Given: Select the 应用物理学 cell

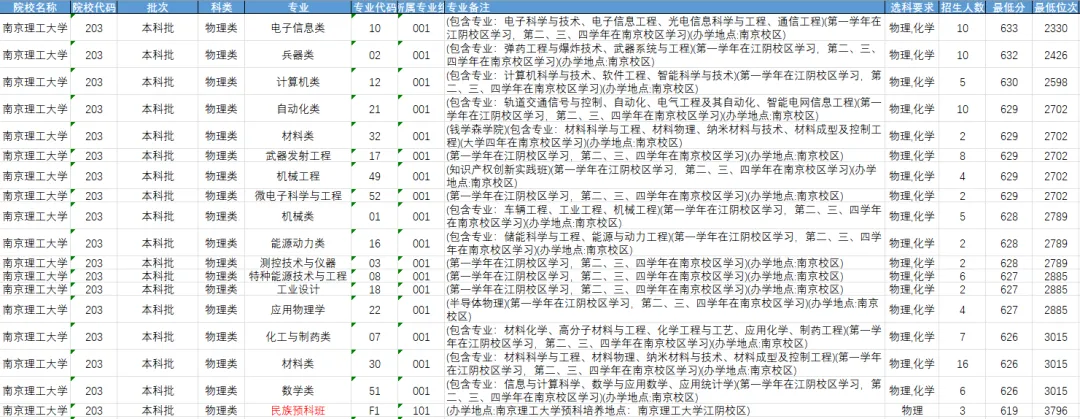Looking at the screenshot, I should coord(298,309).
